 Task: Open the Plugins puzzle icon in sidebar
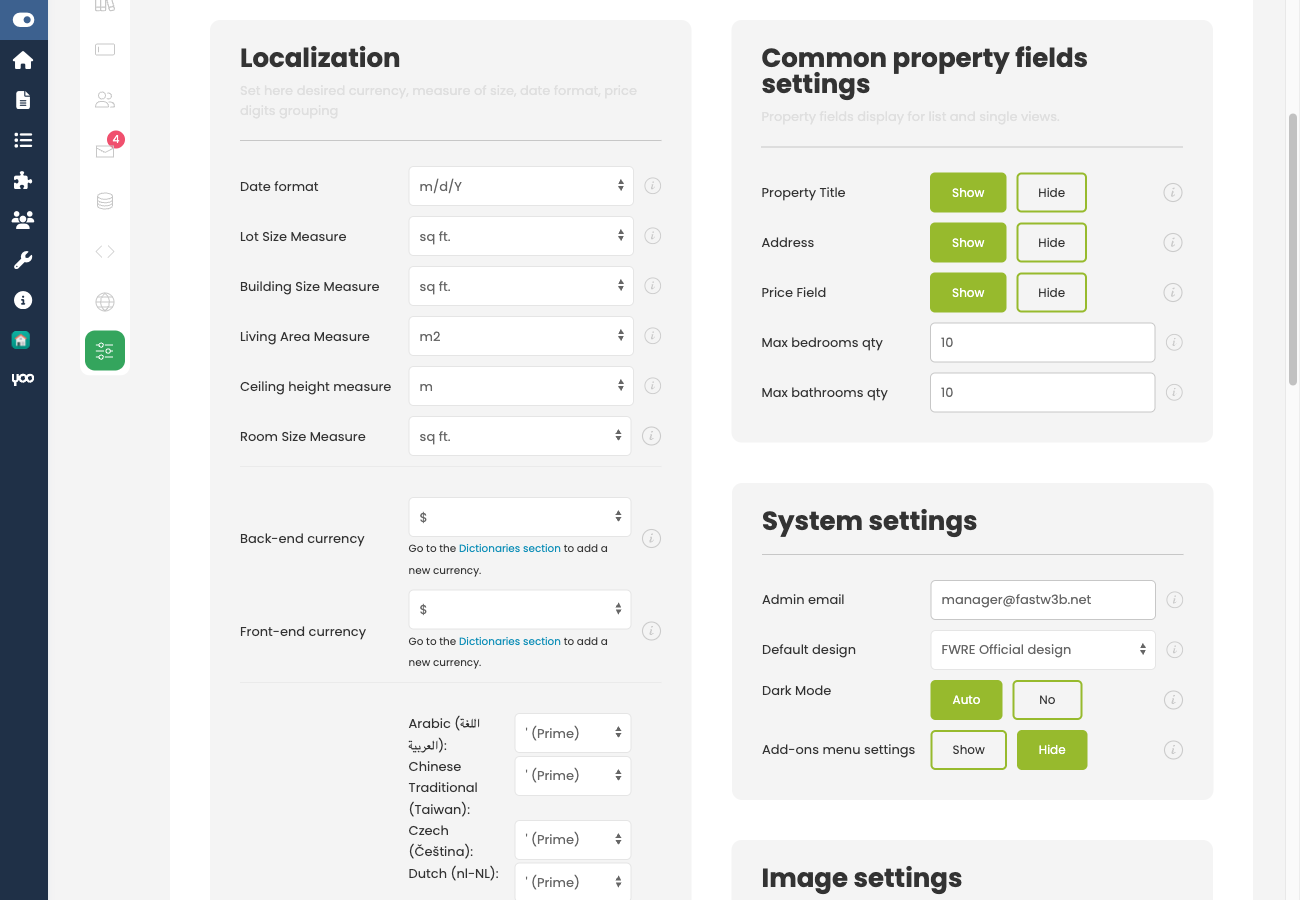coord(24,180)
